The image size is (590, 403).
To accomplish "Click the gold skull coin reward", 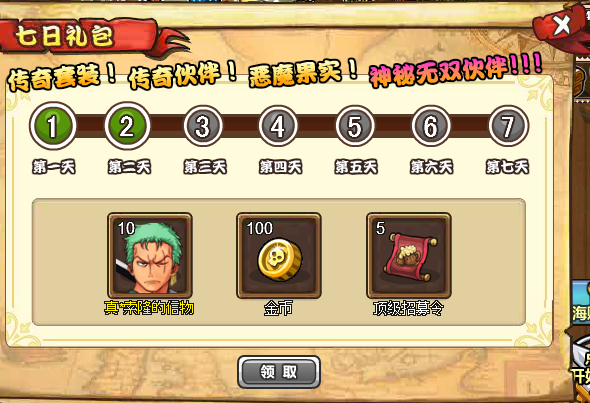I will pyautogui.click(x=279, y=255).
